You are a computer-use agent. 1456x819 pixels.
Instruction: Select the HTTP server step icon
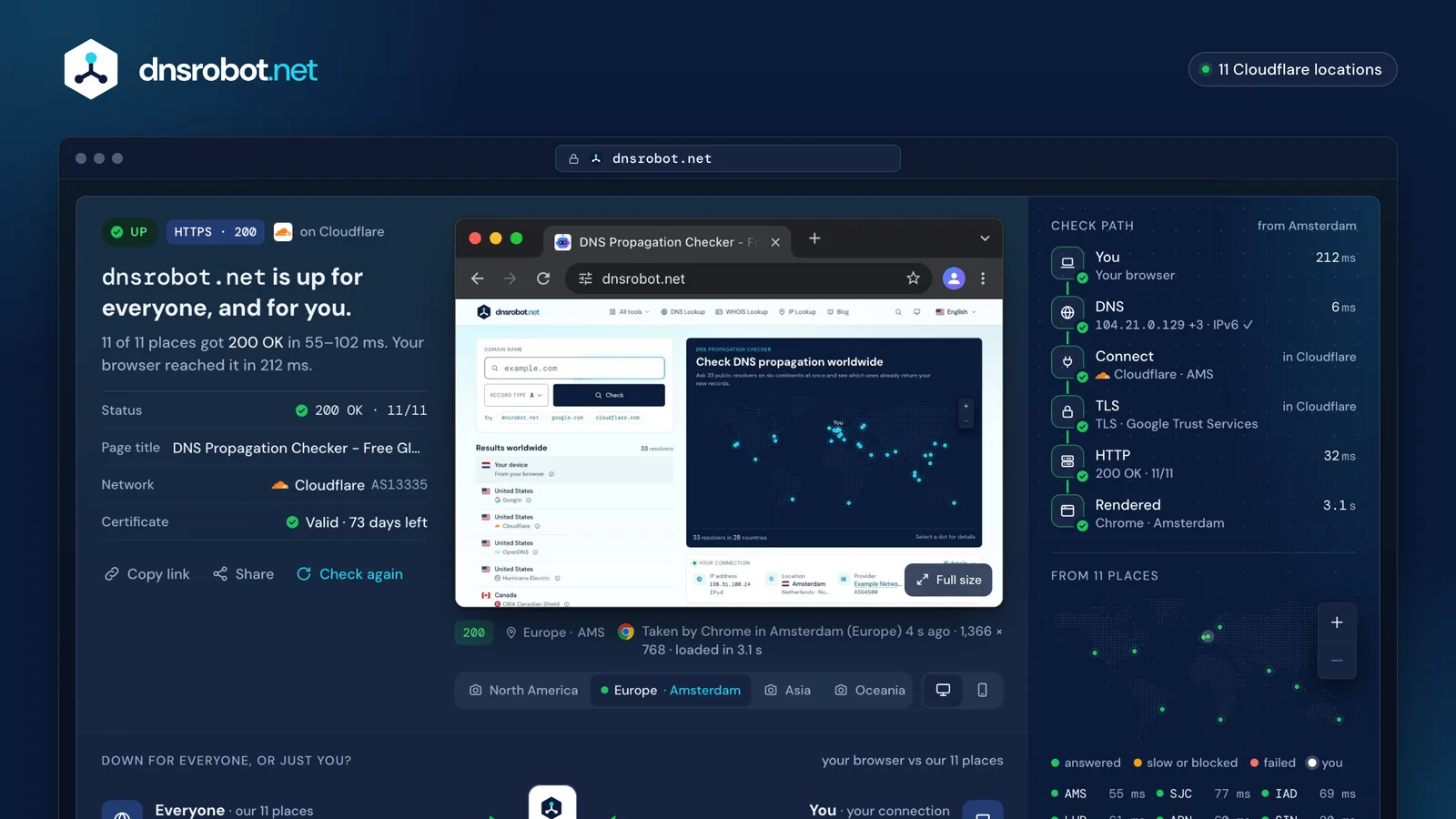(1067, 460)
